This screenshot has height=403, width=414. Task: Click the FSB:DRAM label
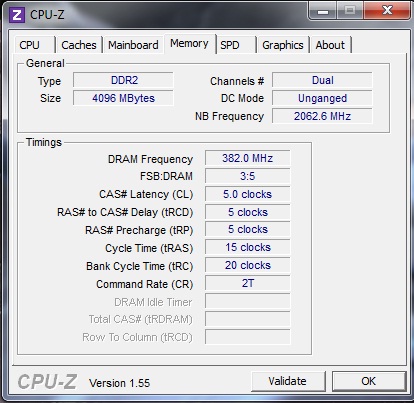166,176
